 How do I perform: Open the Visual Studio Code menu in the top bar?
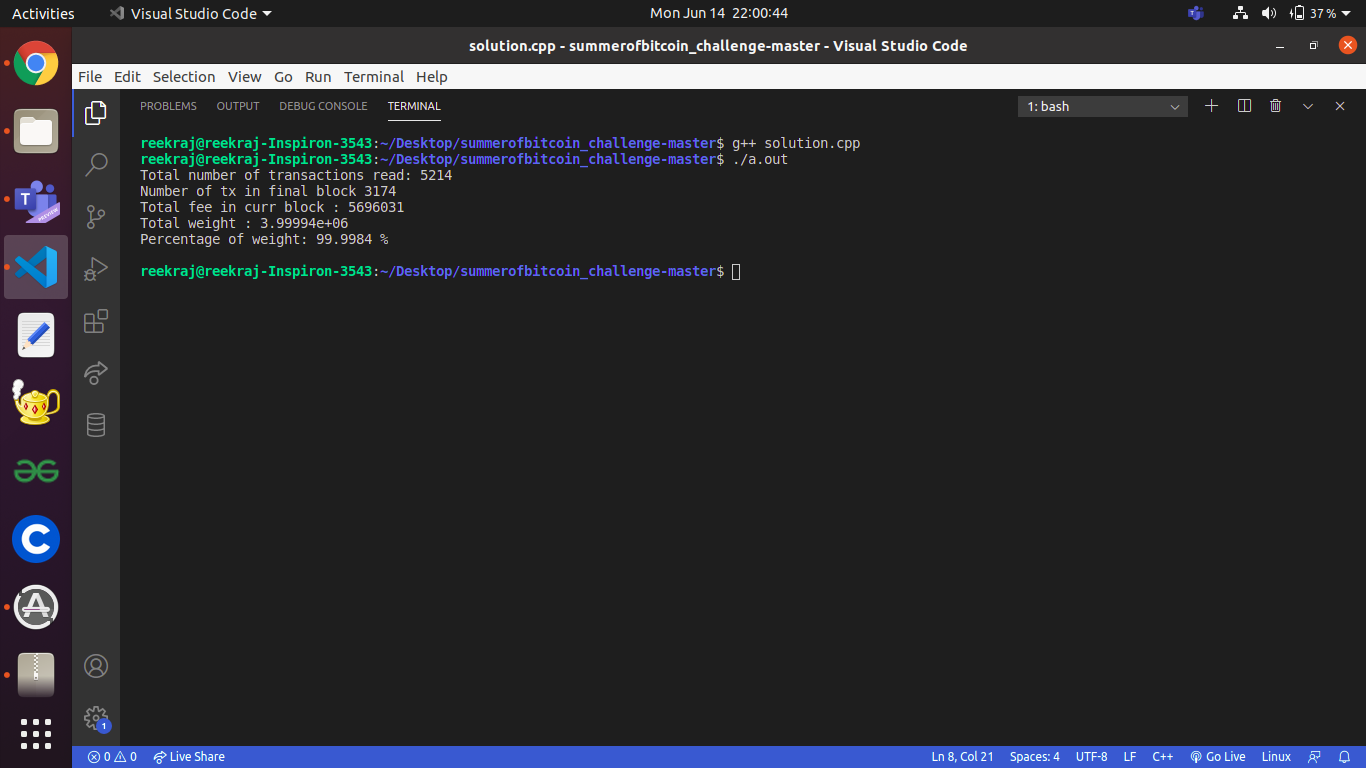pos(190,13)
